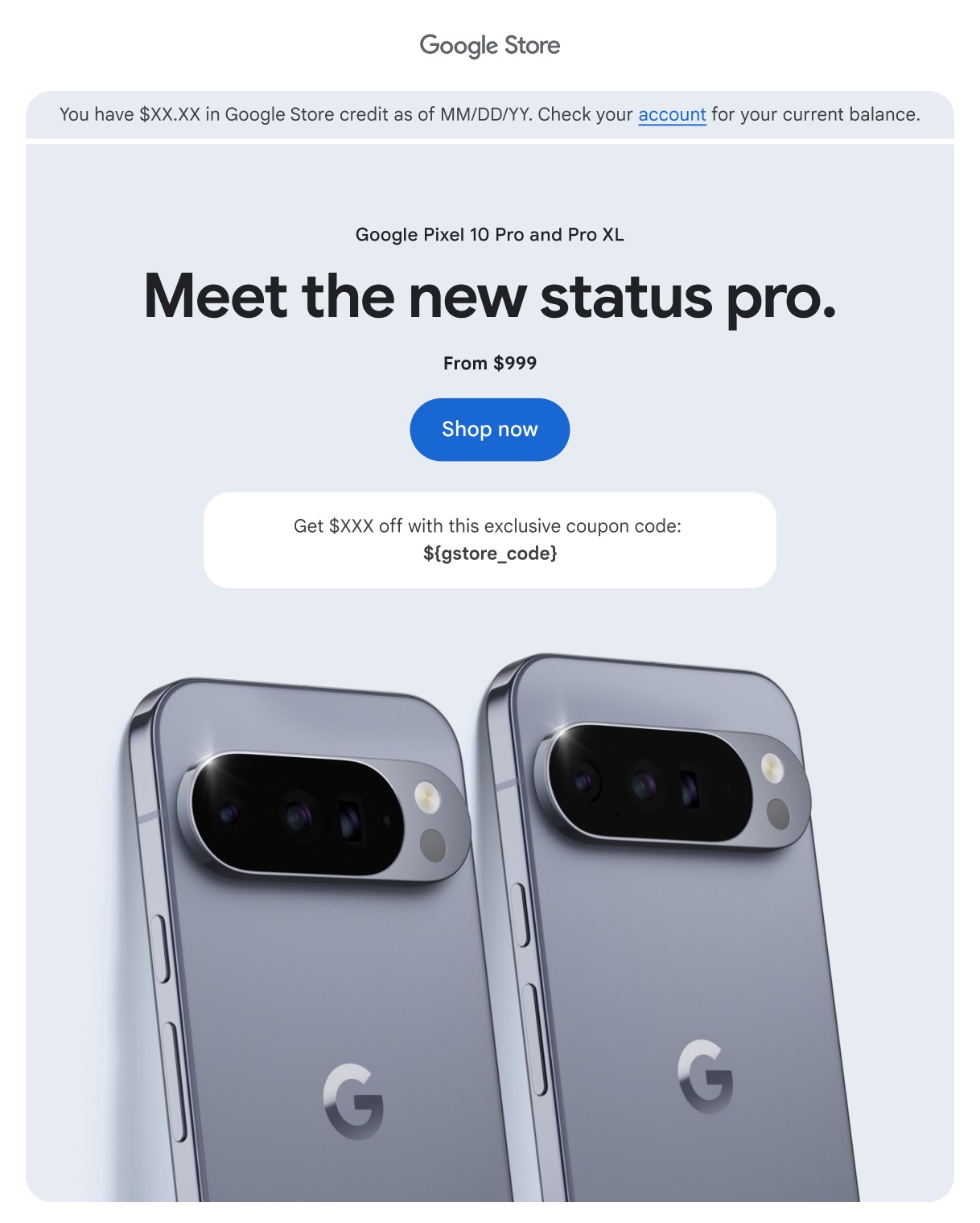Click the Meet the new status pro headline
The image size is (980, 1223).
489,297
